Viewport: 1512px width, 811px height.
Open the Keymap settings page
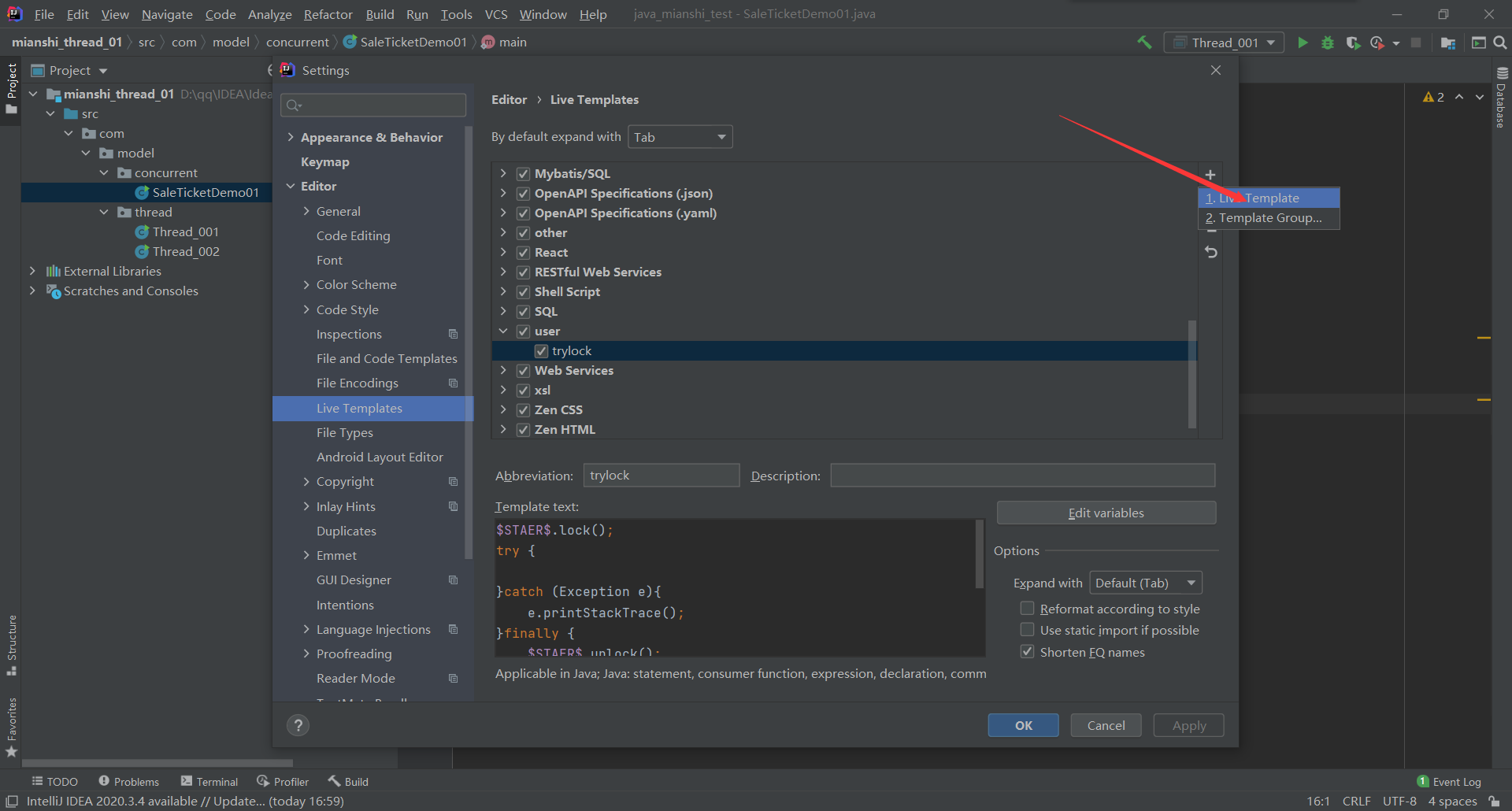pos(324,161)
